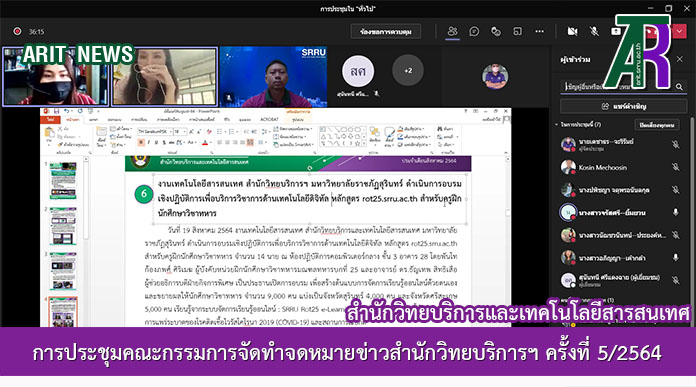Toggle the microphone mute button in toolbar
Image resolution: width=696 pixels, height=387 pixels.
tap(594, 31)
